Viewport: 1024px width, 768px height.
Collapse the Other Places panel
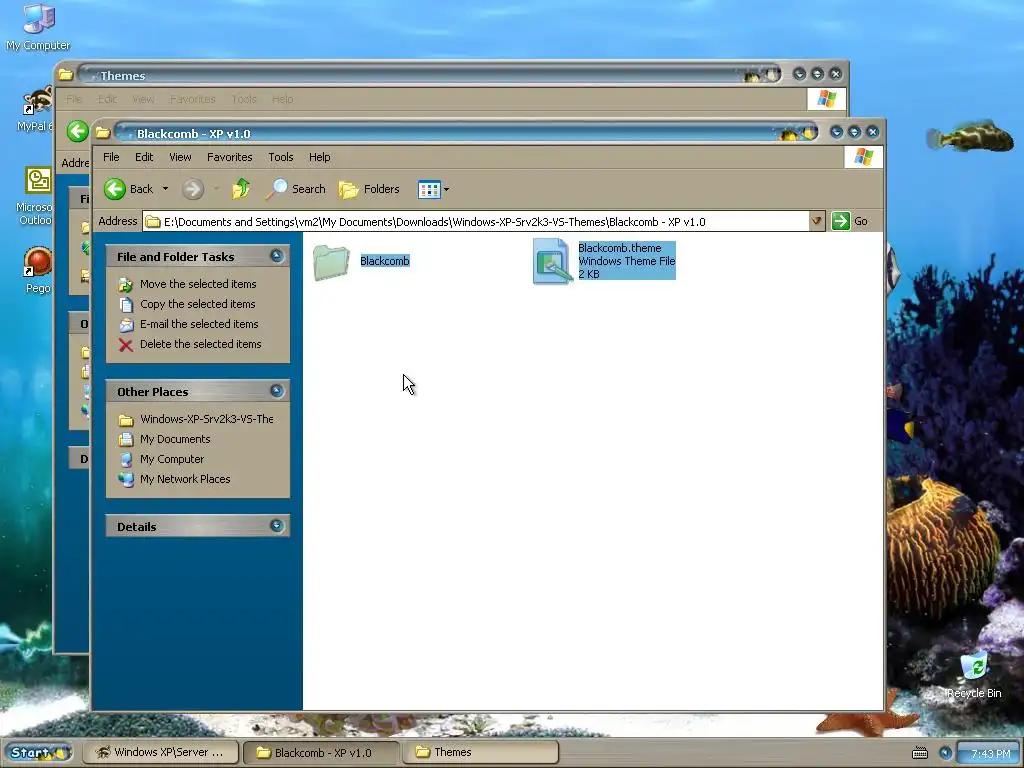[277, 391]
